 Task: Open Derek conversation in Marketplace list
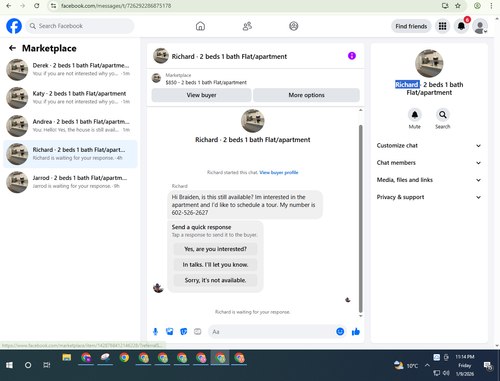tap(70, 70)
